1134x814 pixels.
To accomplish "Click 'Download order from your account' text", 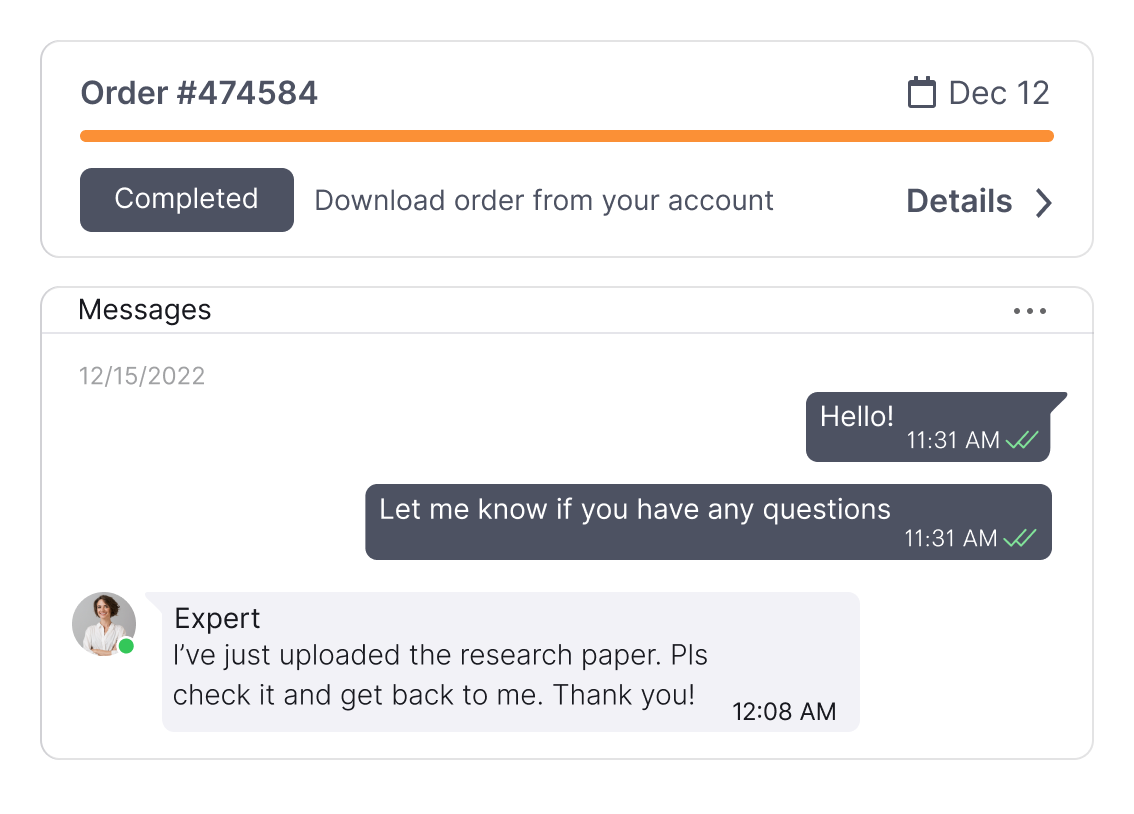I will (x=544, y=200).
